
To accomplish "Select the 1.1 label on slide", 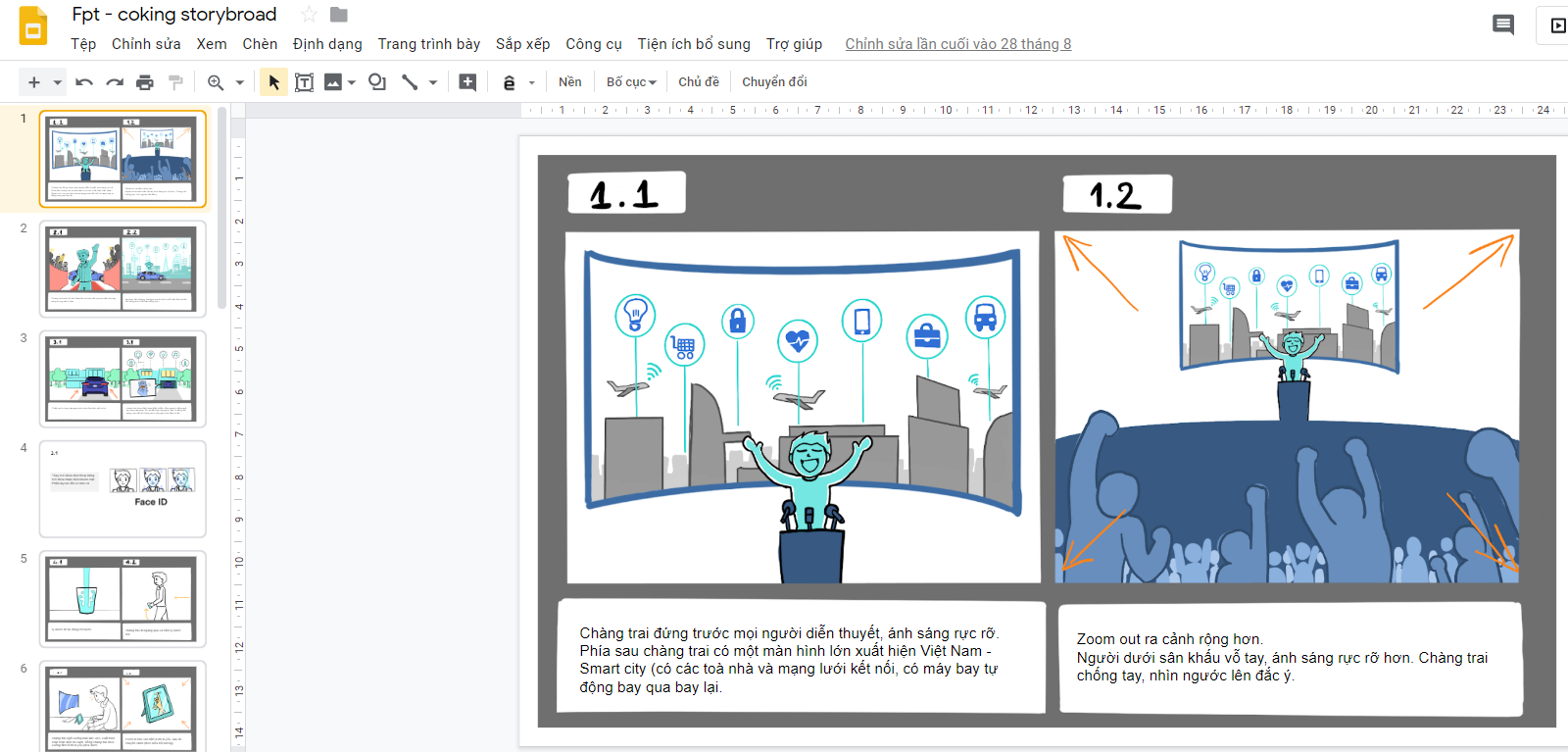I will pos(626,192).
